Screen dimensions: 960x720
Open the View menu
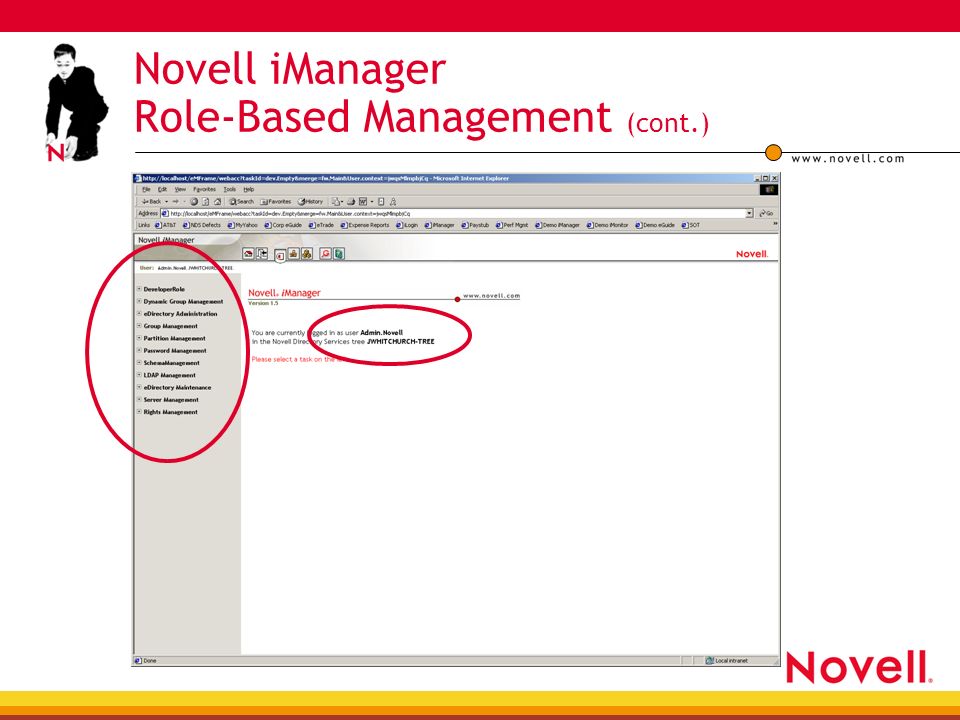coord(180,189)
